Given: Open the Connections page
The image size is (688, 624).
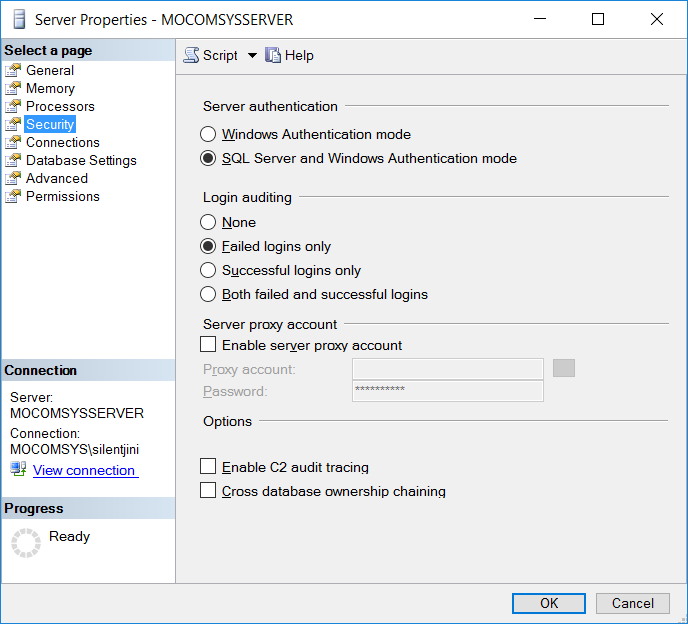Looking at the screenshot, I should pos(63,142).
